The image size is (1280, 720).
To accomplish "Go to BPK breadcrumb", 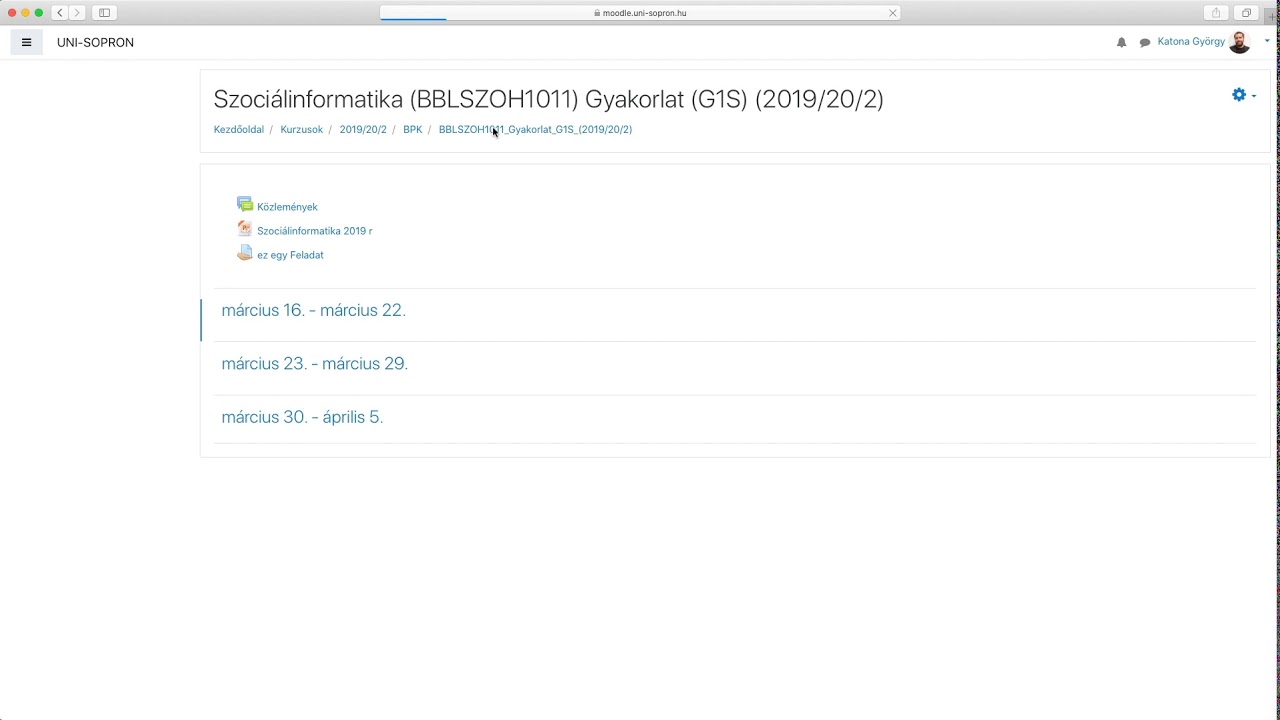I will click(x=413, y=129).
